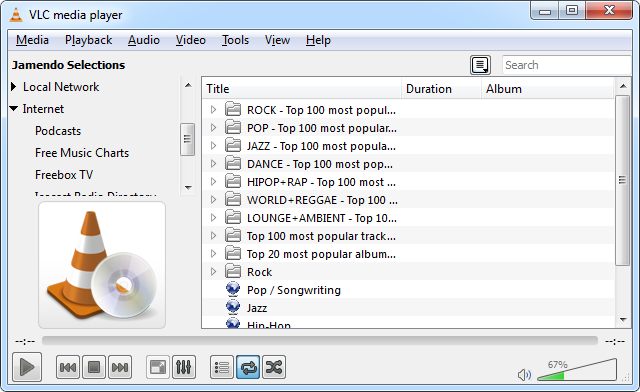Click the VLC cone icon in title bar
This screenshot has height=392, width=640.
pos(16,15)
